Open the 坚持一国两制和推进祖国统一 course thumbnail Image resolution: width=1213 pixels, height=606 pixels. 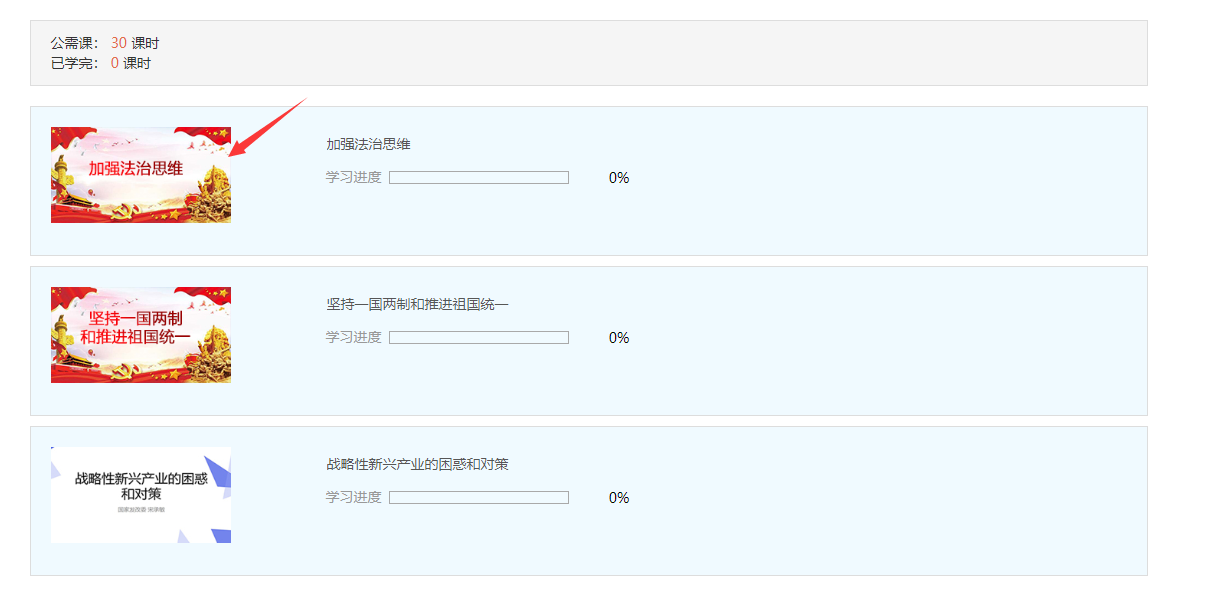coord(141,335)
